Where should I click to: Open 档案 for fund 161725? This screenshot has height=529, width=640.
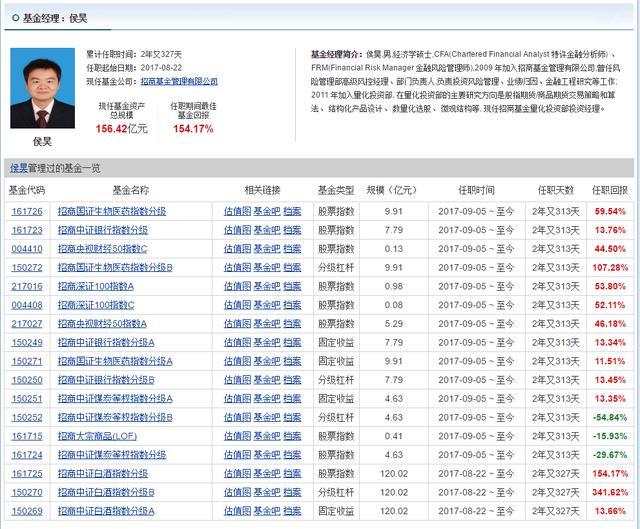click(x=292, y=474)
